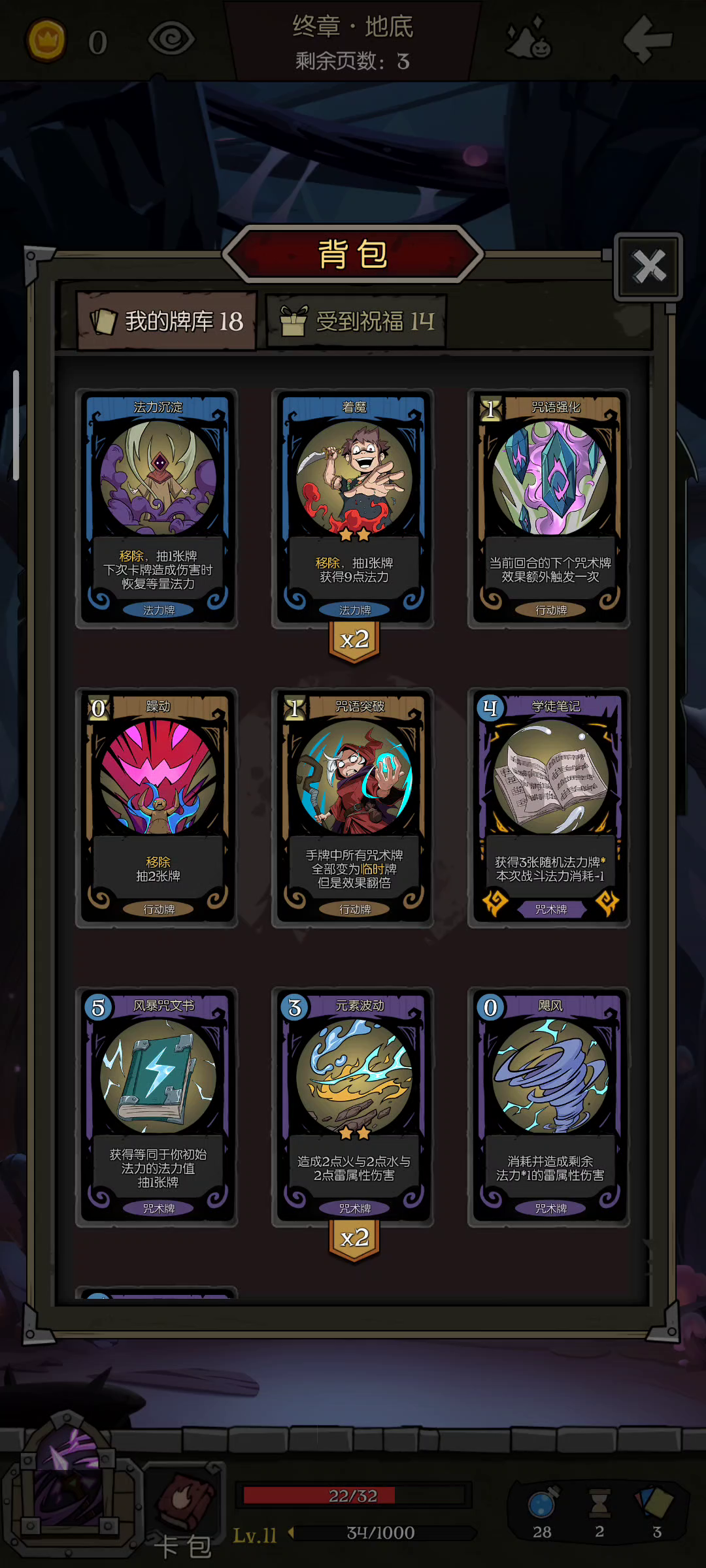Select the 元素波动 card

tap(353, 1107)
